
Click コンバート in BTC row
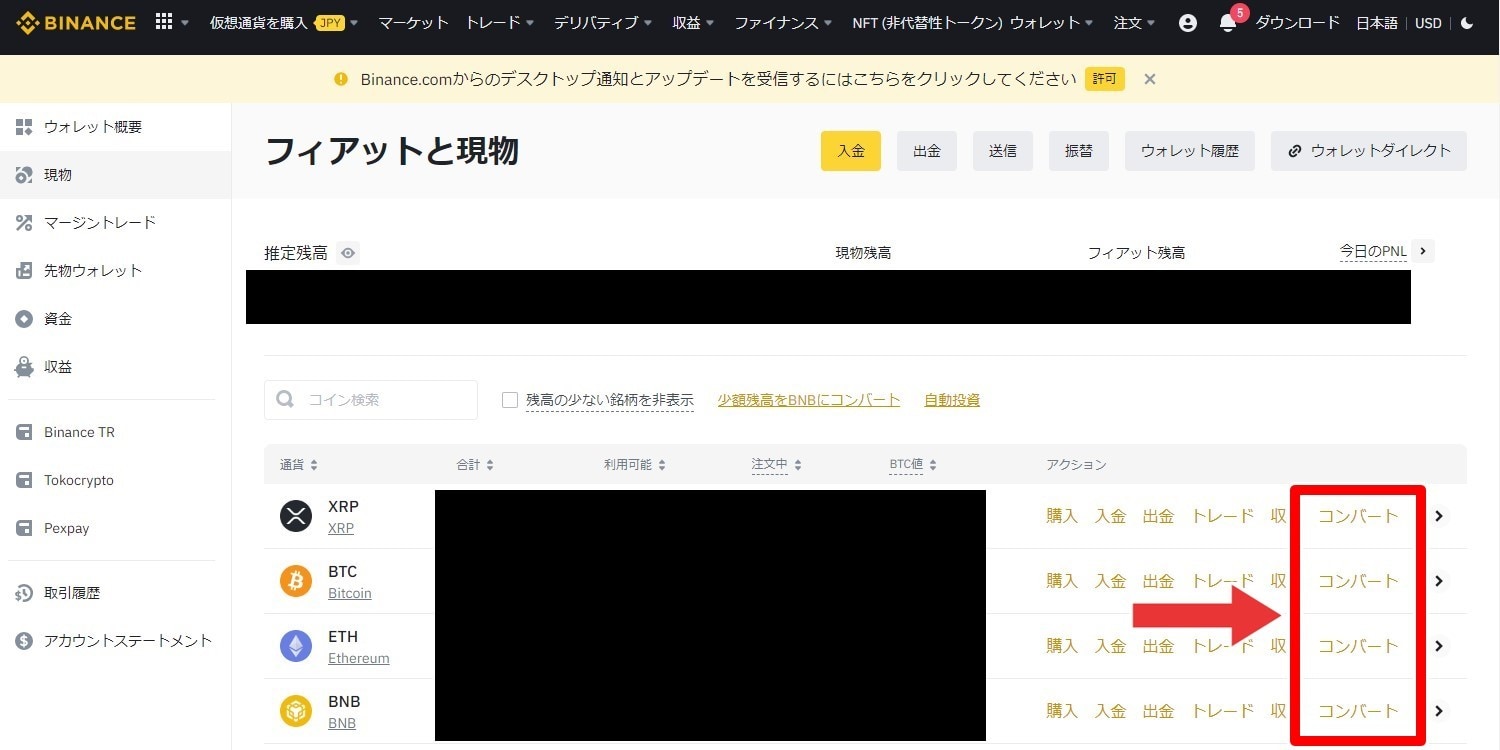coord(1358,581)
